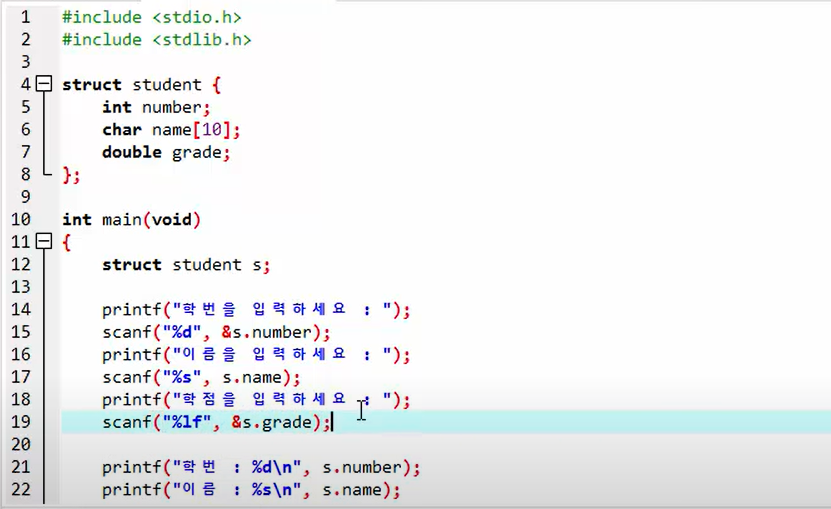
Task: Collapse the main function fold marker
Action: 44,242
